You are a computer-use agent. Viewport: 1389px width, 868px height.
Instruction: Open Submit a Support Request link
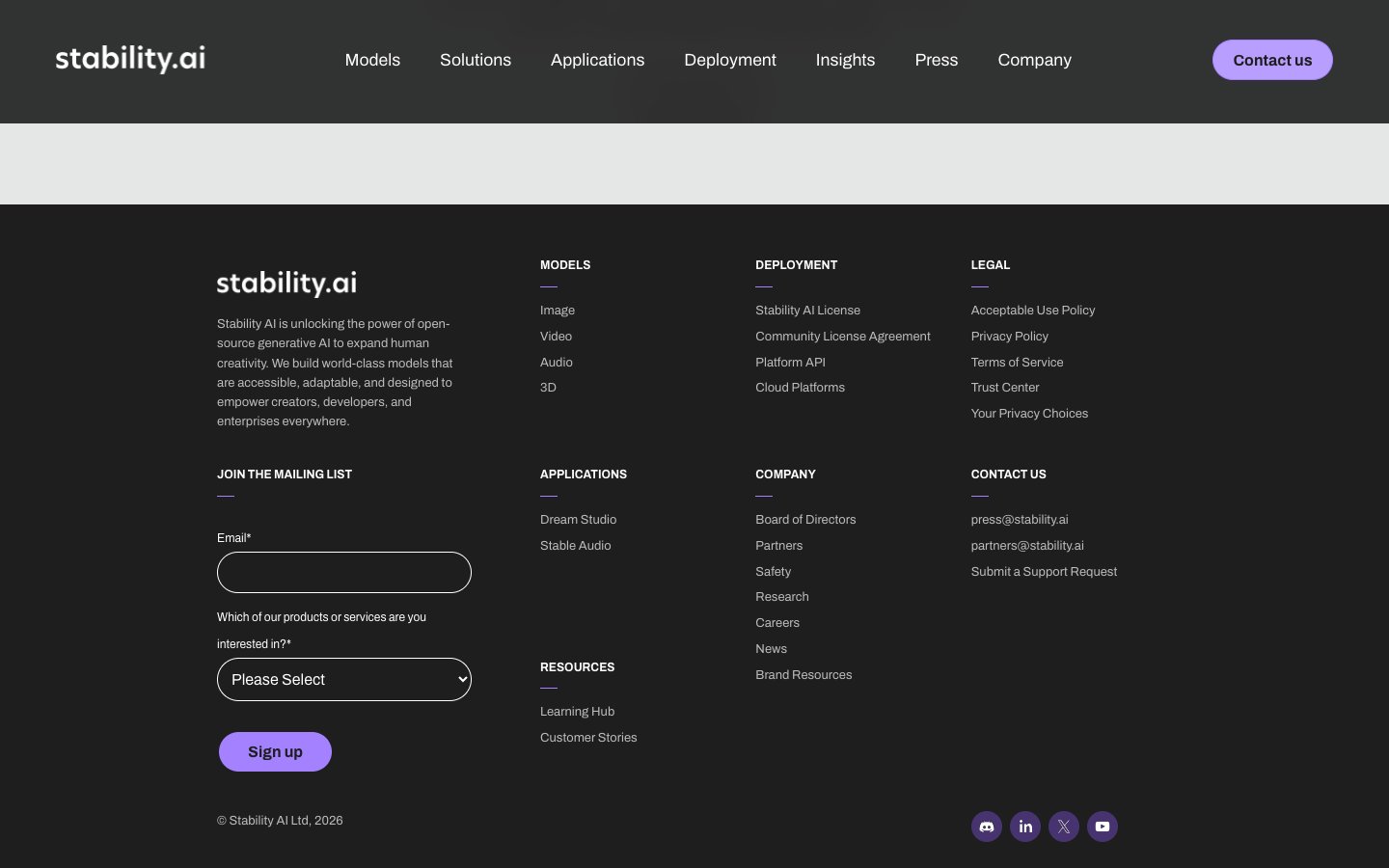1044,572
